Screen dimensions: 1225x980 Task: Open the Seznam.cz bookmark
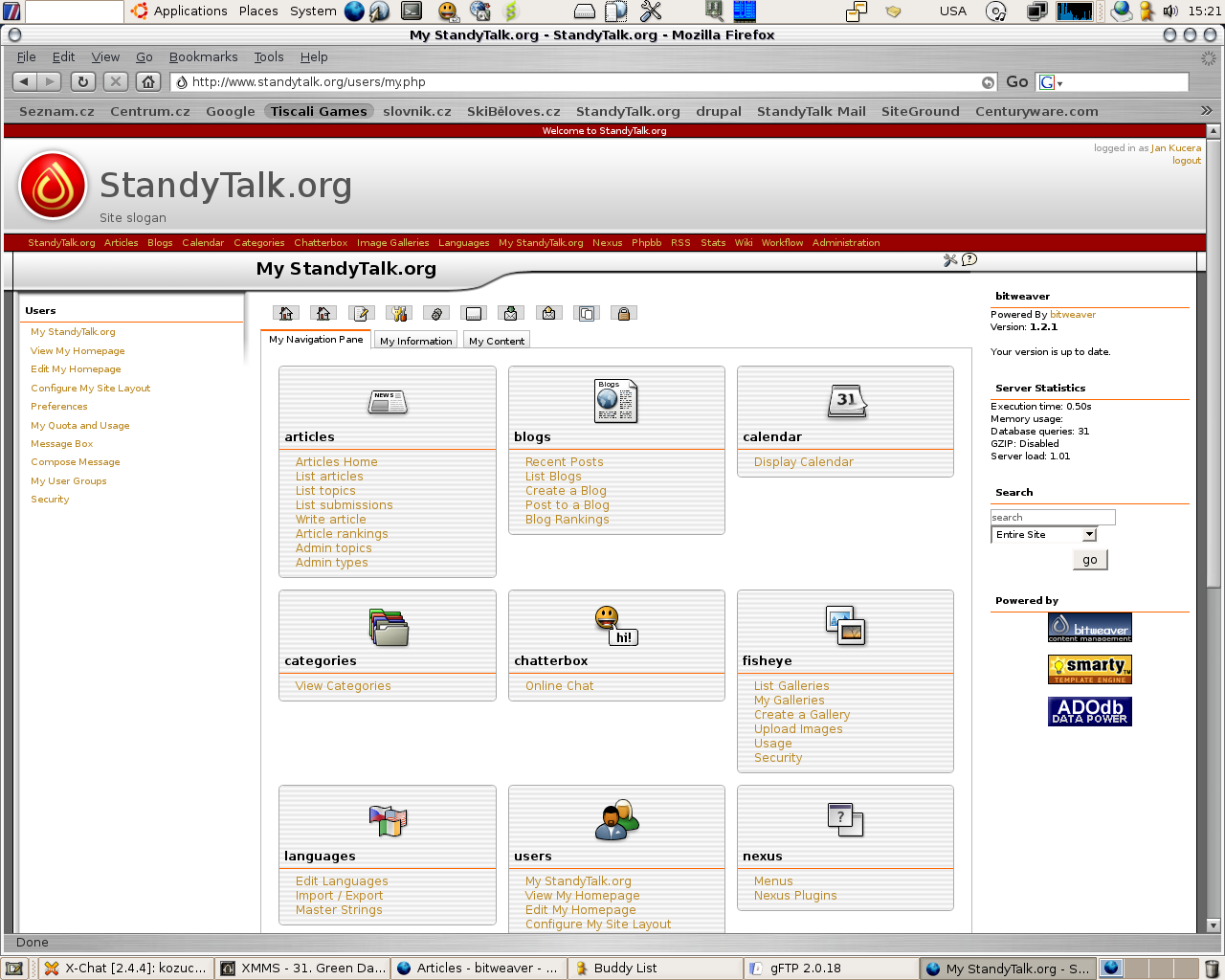coord(56,111)
